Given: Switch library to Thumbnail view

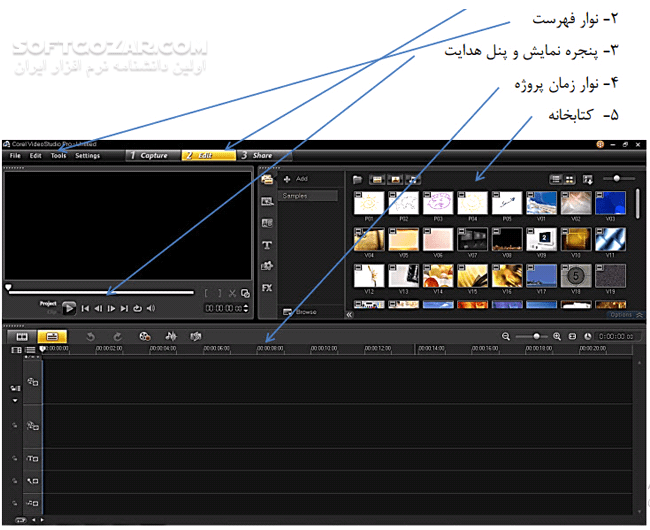Looking at the screenshot, I should 570,179.
